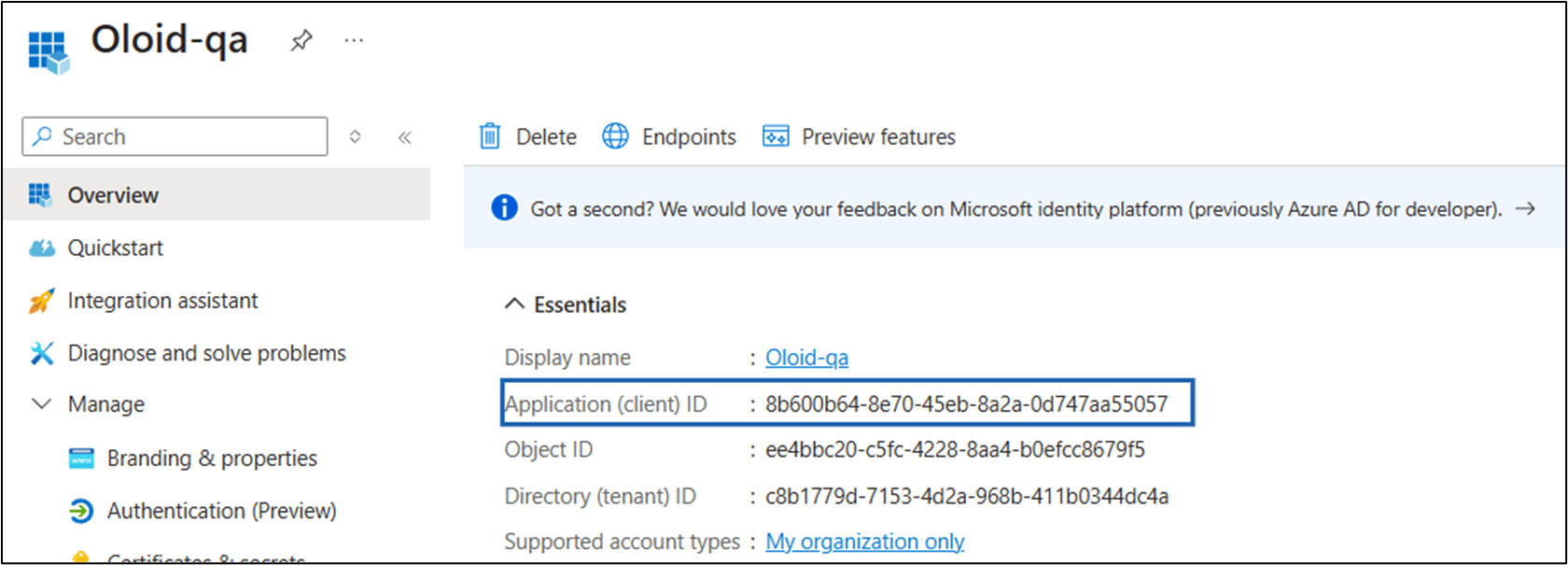
Task: Open My organization only link
Action: point(864,542)
